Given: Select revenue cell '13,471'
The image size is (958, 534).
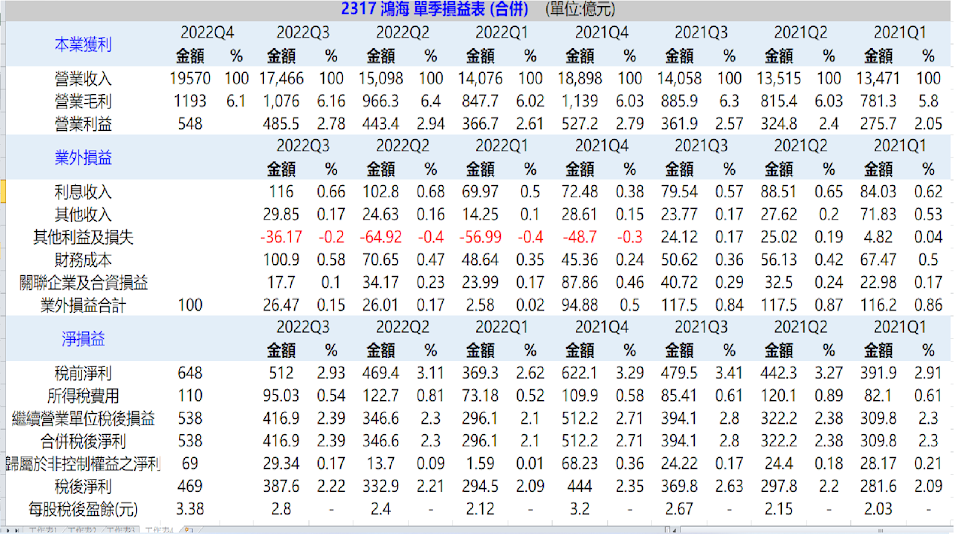Looking at the screenshot, I should click(878, 79).
